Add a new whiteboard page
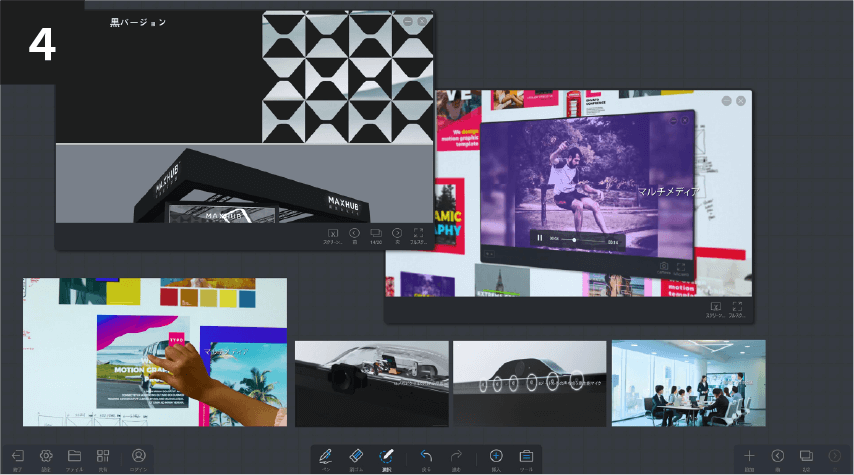The width and height of the screenshot is (854, 475). [749, 457]
